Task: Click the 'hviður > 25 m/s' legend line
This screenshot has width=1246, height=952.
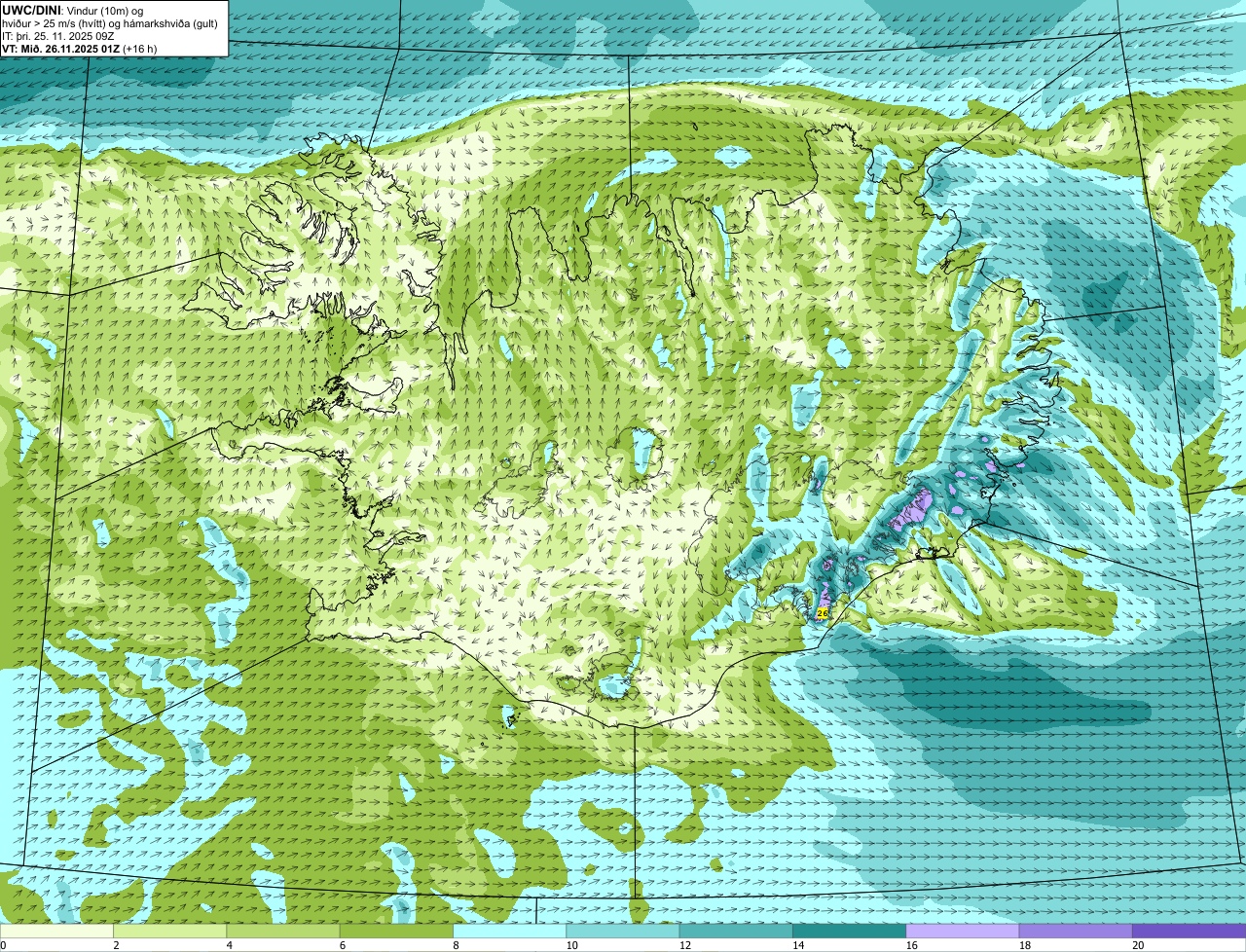Action: (x=109, y=23)
